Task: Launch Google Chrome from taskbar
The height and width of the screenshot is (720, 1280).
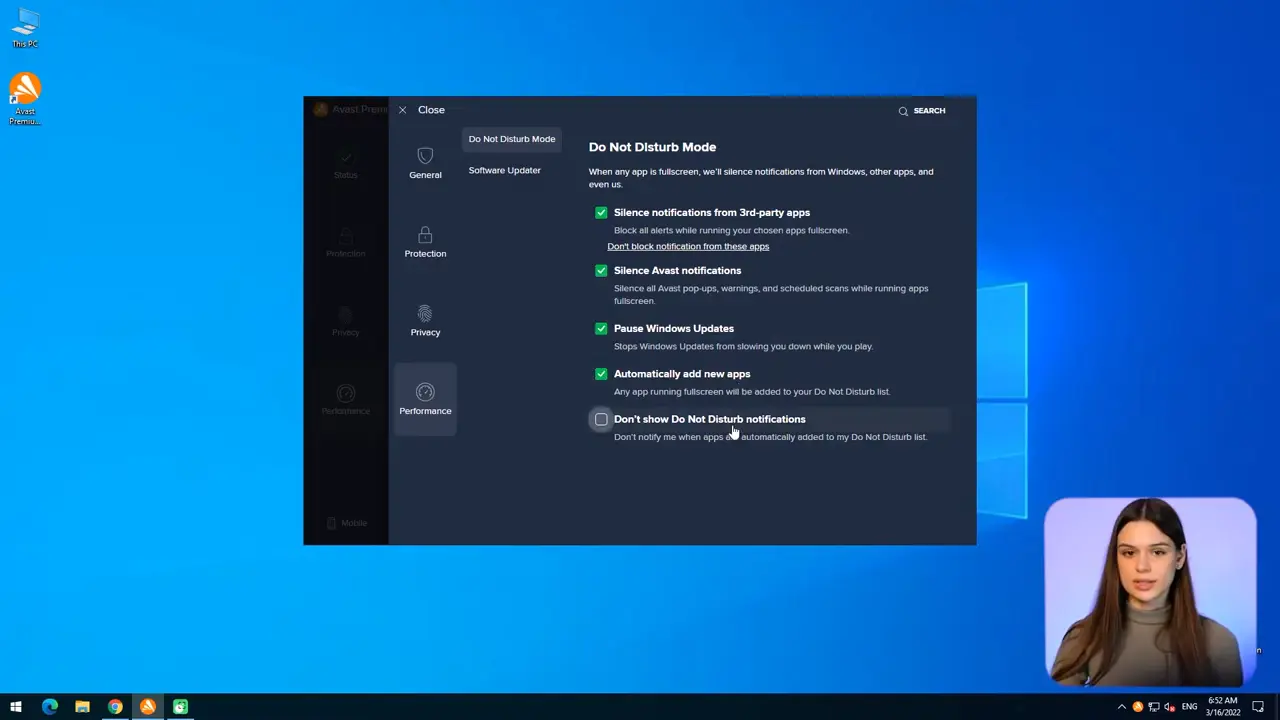Action: coord(115,707)
